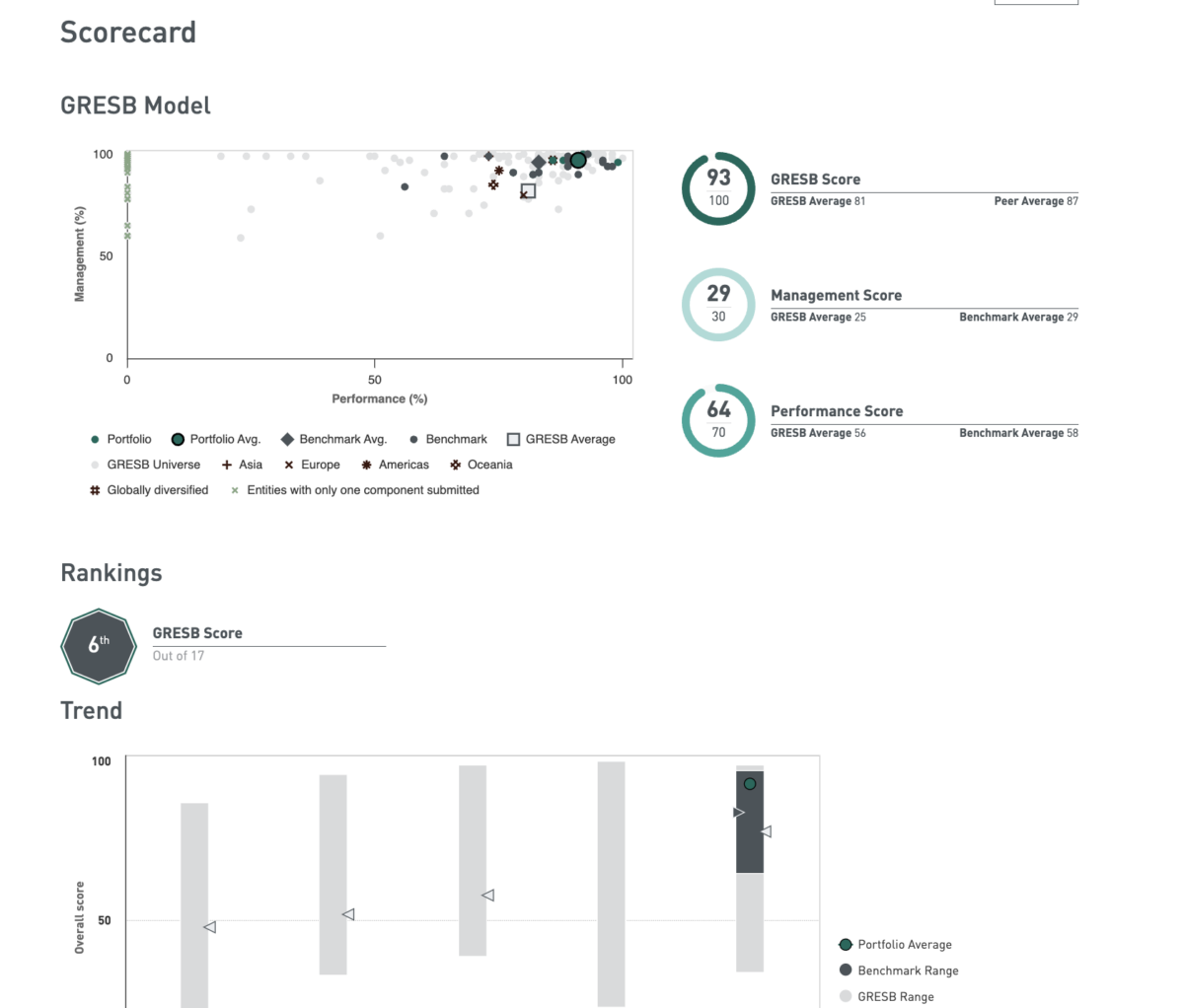Toggle the GRESB Range trend legend entry
Image resolution: width=1184 pixels, height=1008 pixels.
(x=886, y=996)
